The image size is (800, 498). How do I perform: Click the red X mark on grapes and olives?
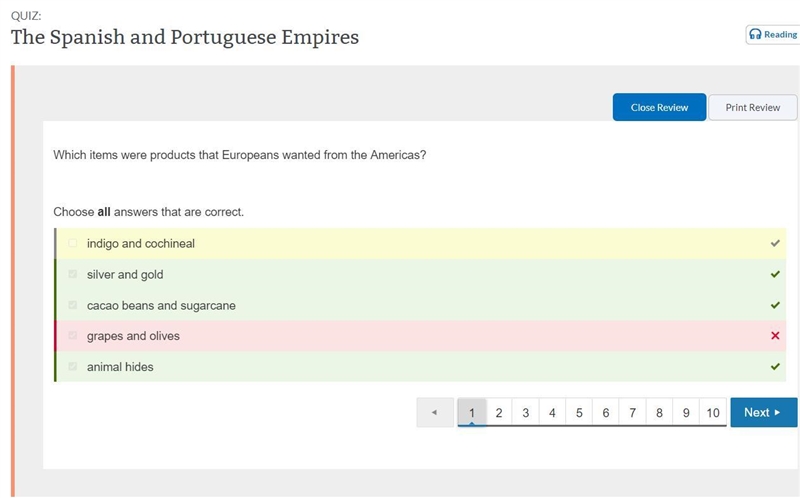775,336
